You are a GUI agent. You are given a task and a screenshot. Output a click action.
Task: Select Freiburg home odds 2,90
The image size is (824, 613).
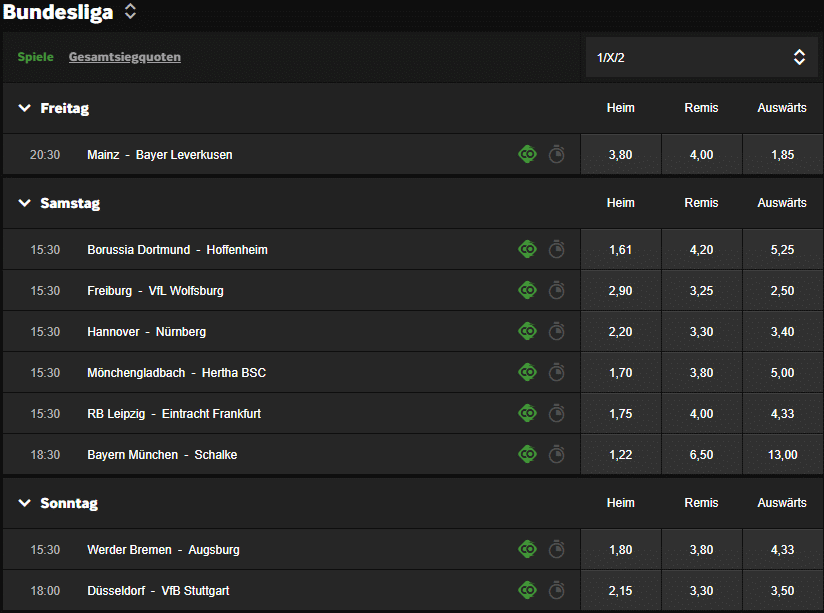pos(621,291)
